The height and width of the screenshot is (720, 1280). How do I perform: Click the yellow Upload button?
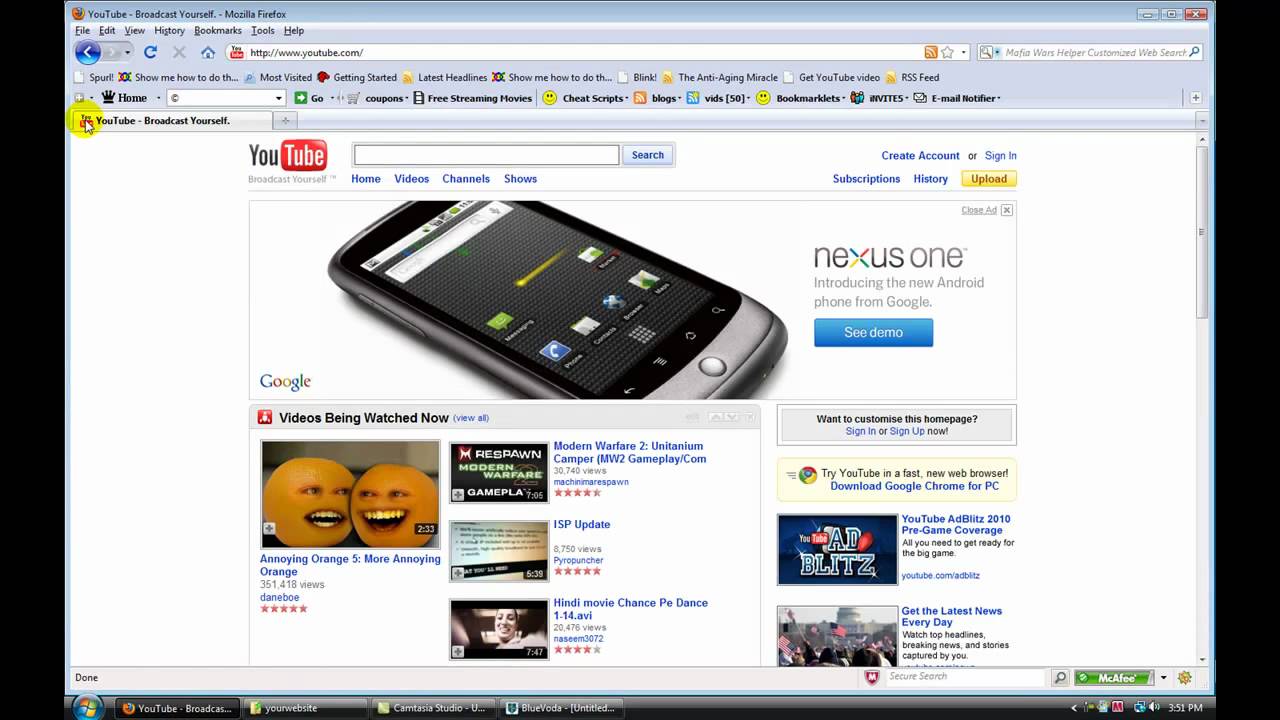(x=989, y=179)
